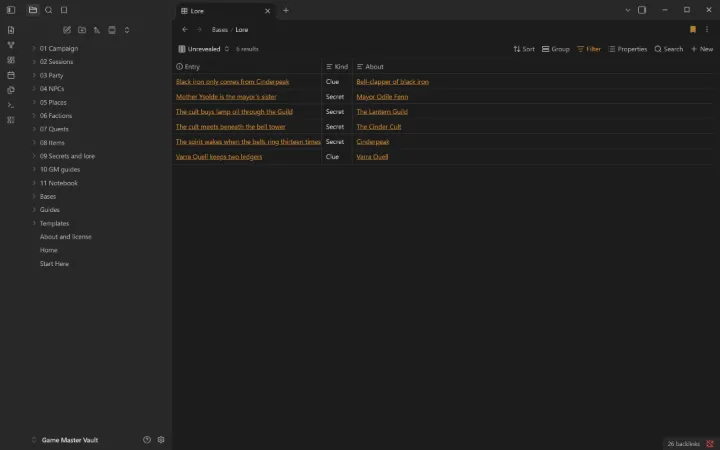Click the New entry button

[x=702, y=49]
